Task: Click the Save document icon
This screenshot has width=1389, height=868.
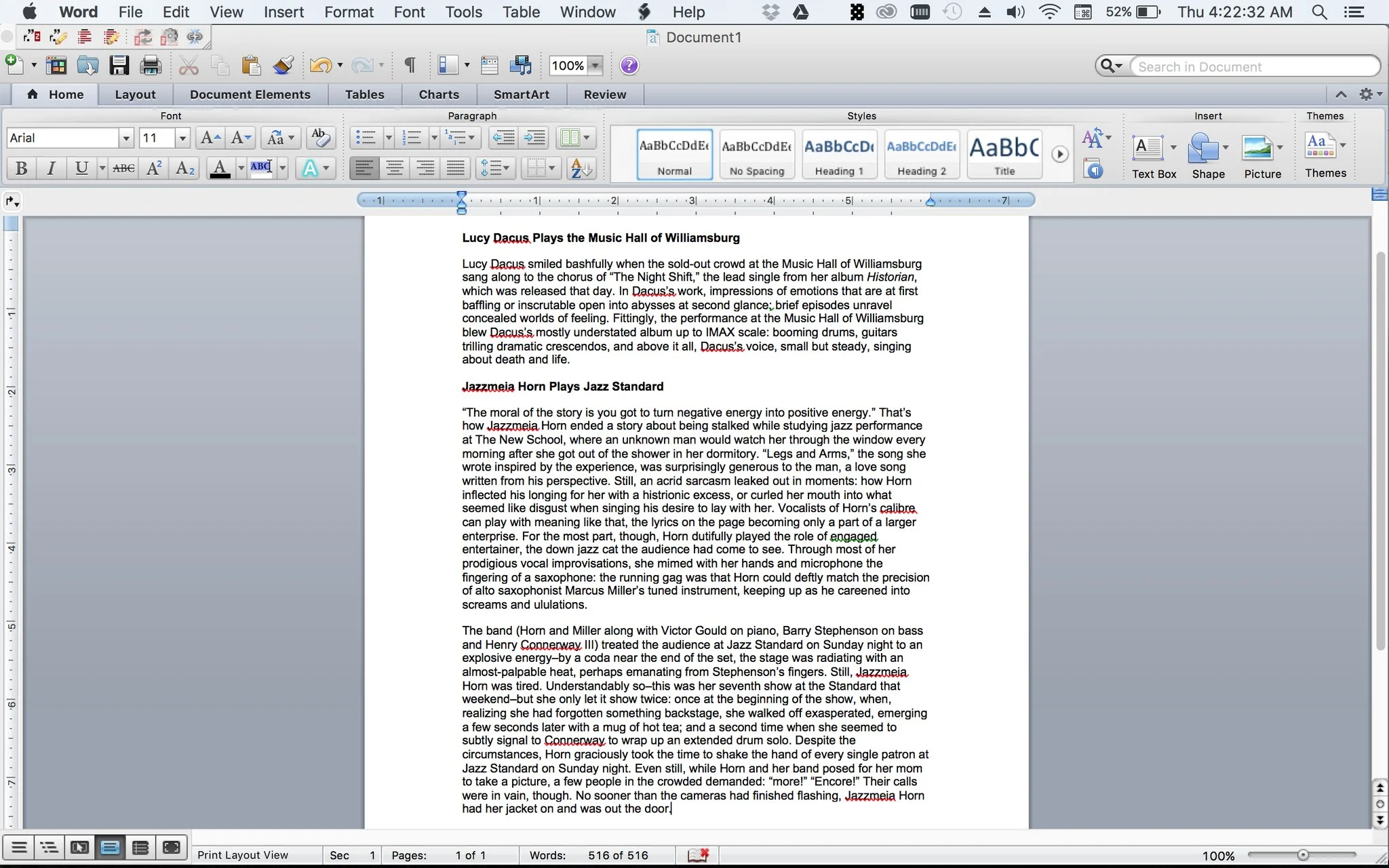Action: tap(119, 65)
